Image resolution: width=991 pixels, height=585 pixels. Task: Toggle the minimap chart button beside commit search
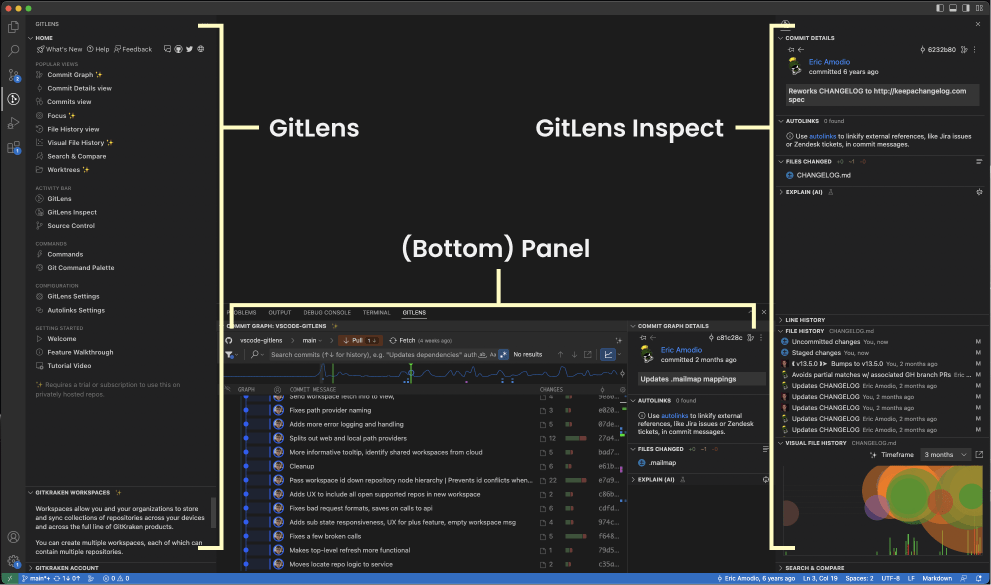607,355
